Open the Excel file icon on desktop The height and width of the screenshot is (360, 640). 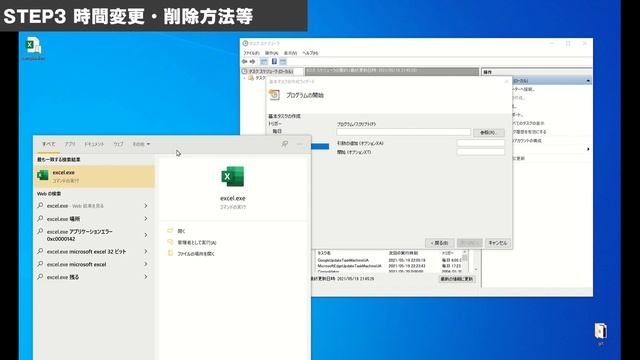click(33, 46)
